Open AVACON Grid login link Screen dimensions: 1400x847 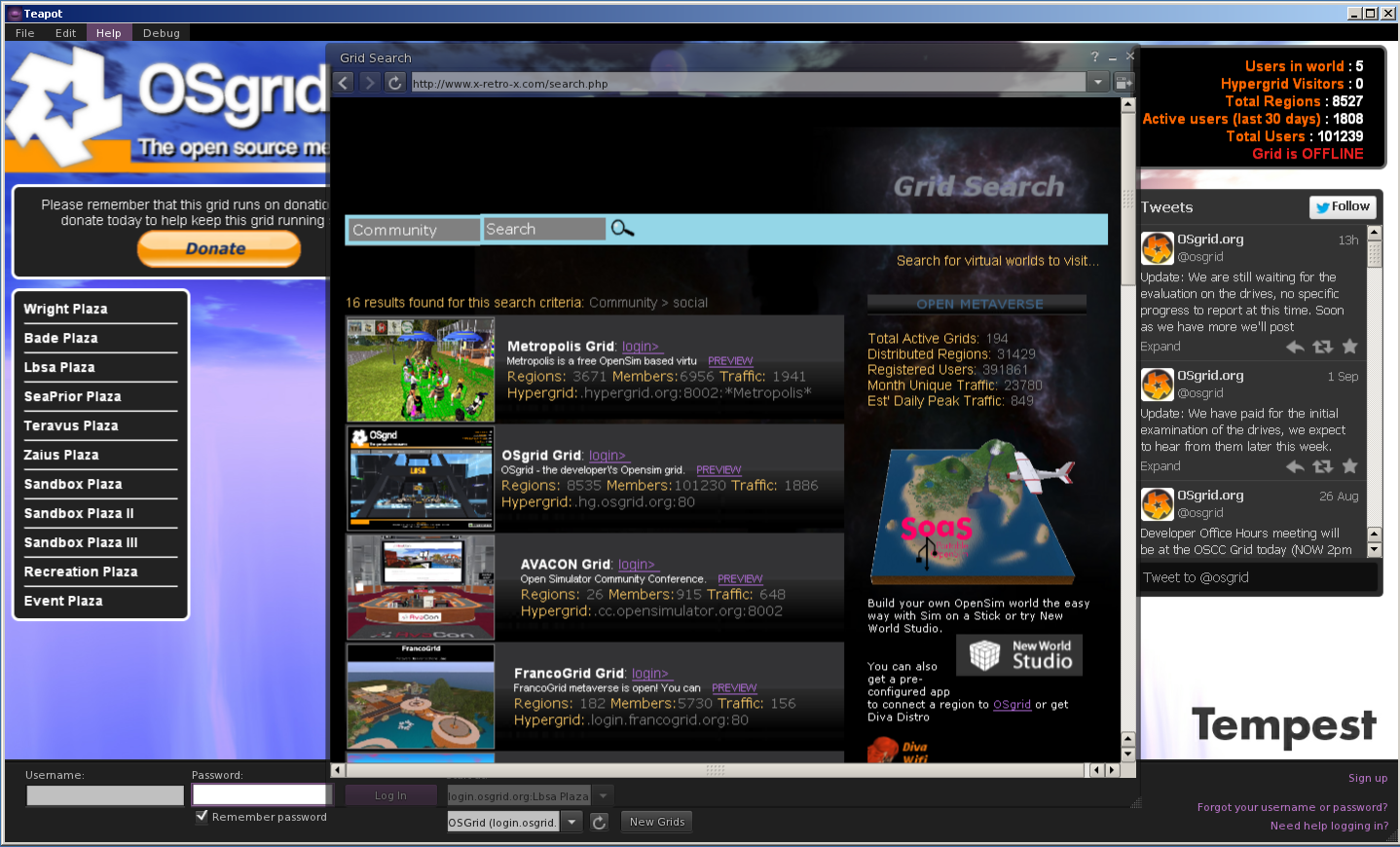638,565
